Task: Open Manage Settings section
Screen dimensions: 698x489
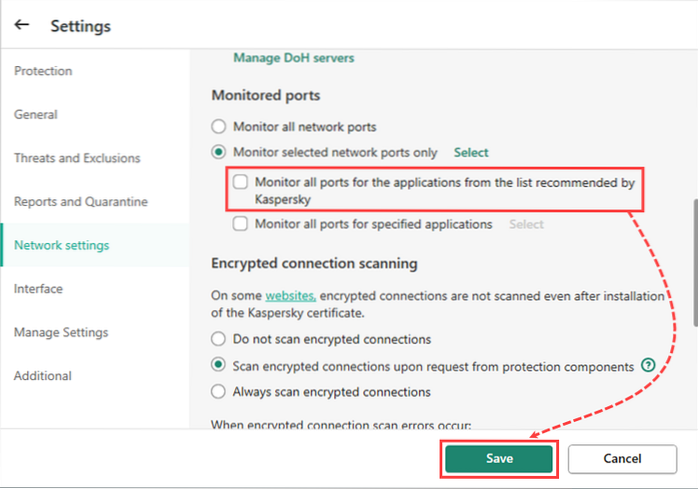Action: click(61, 333)
